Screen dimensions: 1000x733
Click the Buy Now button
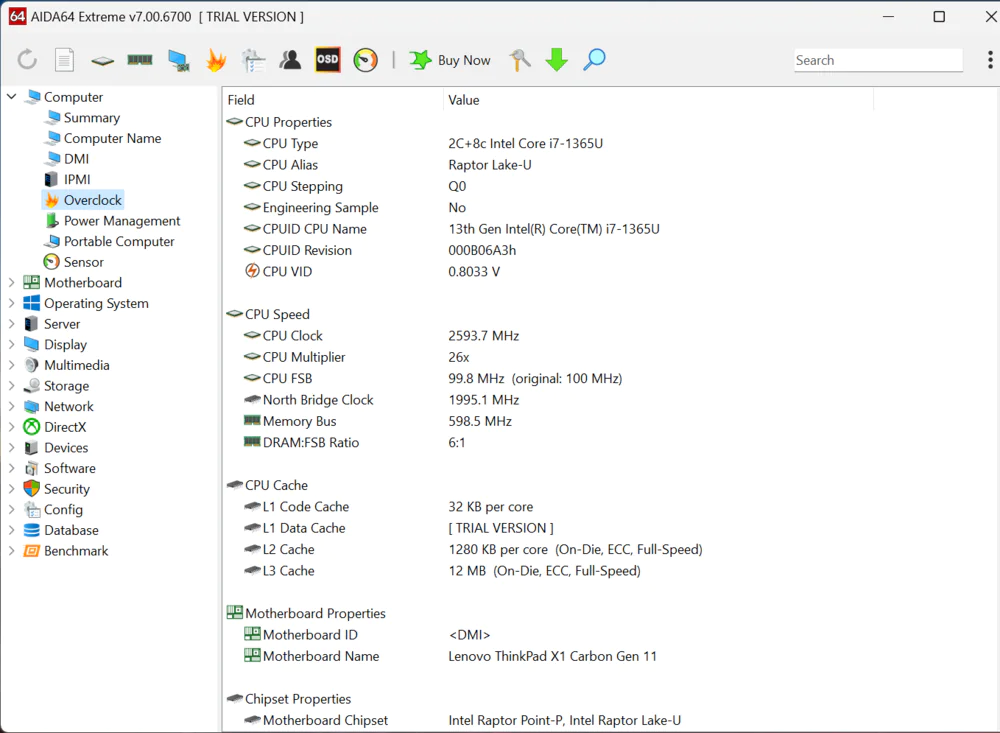[450, 60]
